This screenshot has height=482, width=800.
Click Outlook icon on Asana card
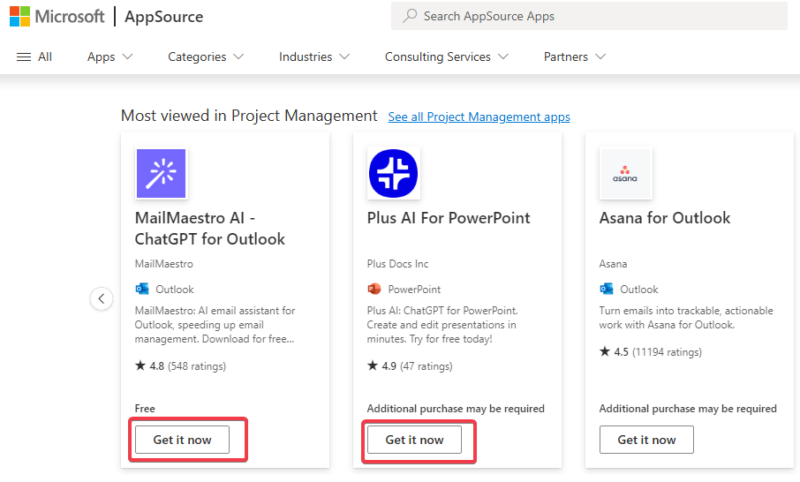607,289
